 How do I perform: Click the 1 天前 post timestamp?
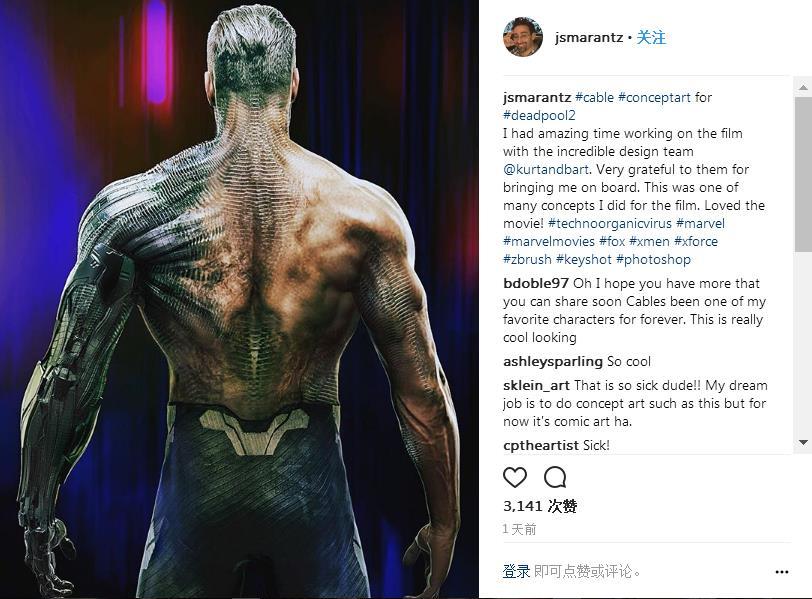[x=519, y=529]
